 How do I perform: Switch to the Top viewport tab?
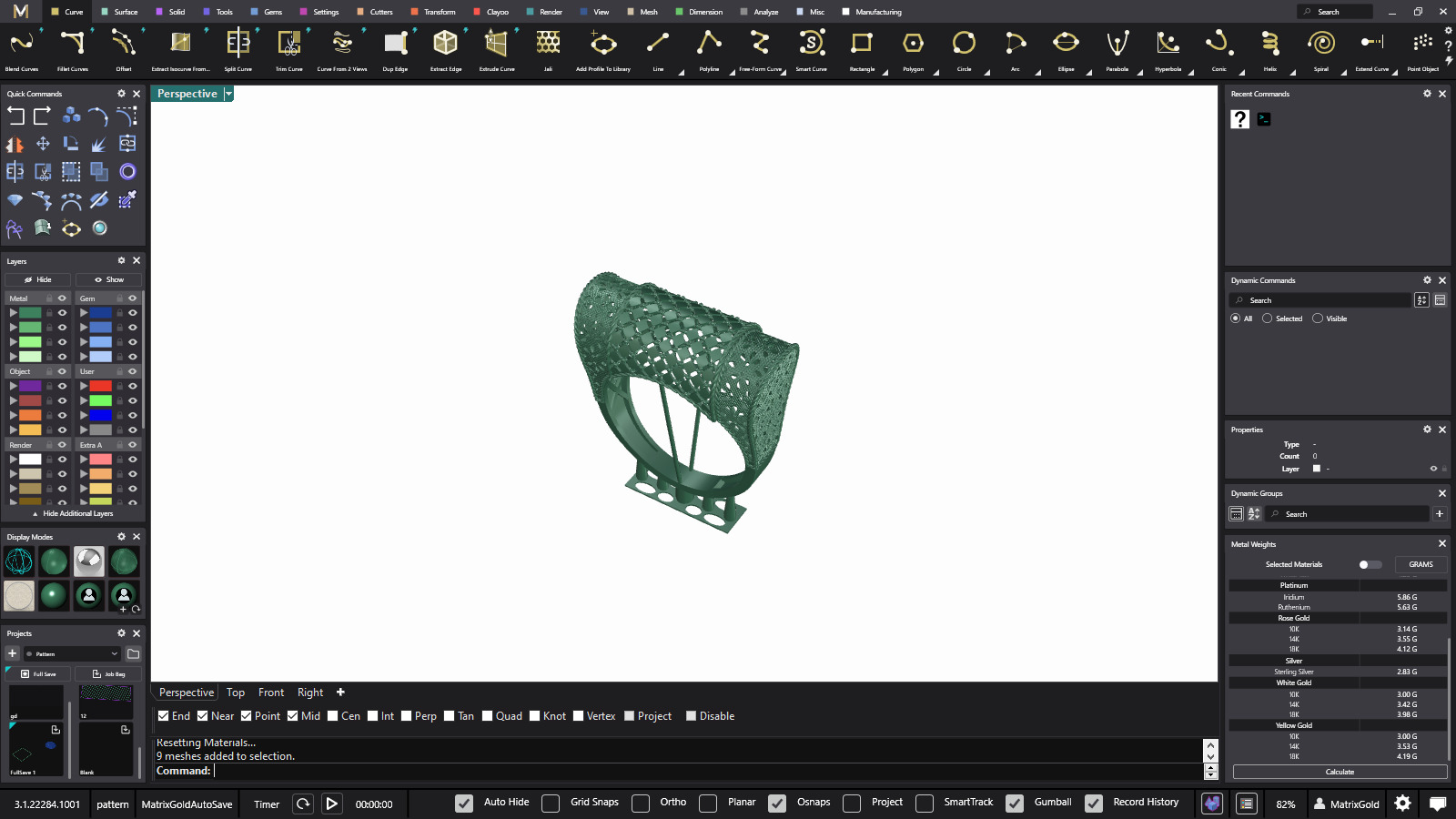click(236, 693)
